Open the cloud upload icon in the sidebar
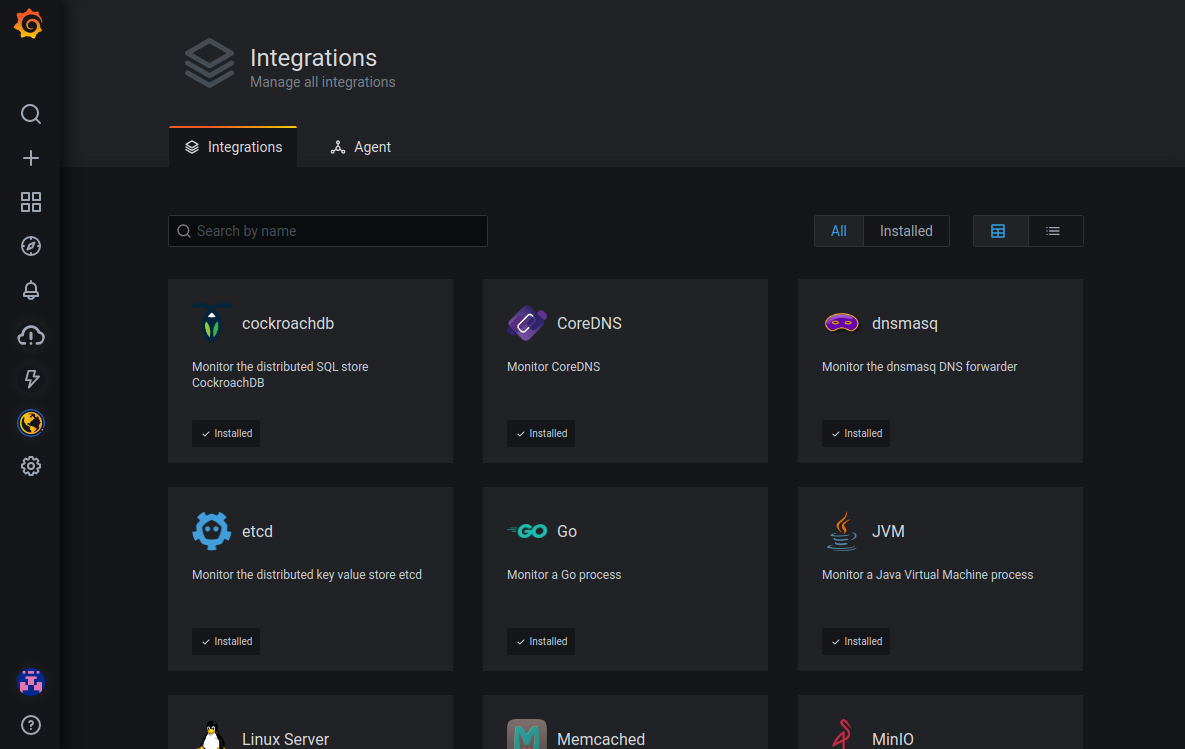Image resolution: width=1185 pixels, height=749 pixels. click(x=31, y=335)
